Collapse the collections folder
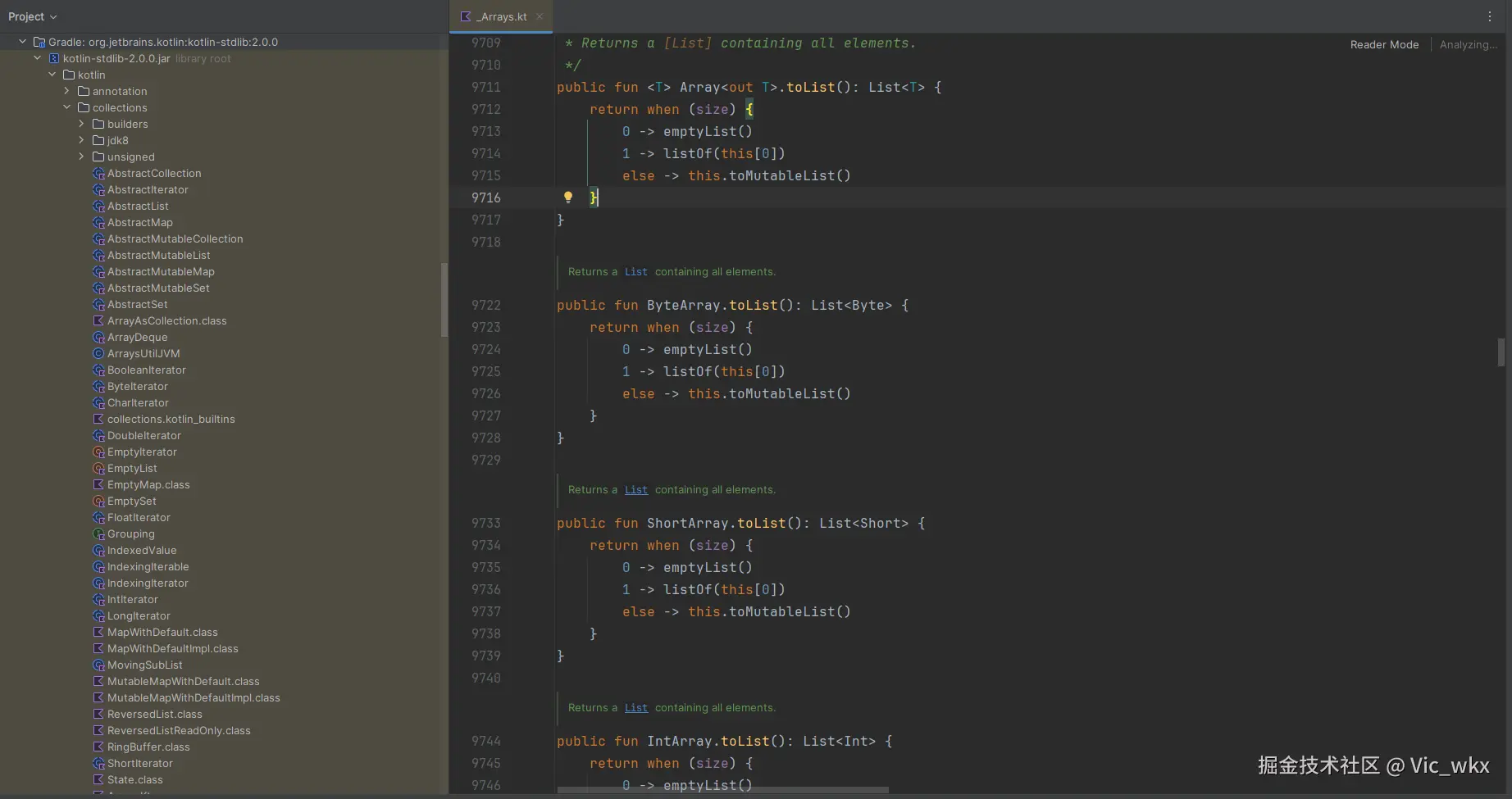This screenshot has height=799, width=1512. pyautogui.click(x=66, y=107)
